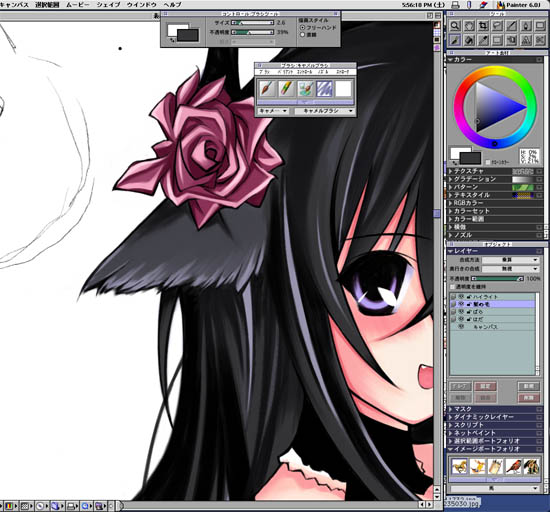The width and height of the screenshot is (550, 512).
Task: Select the Pen tool in toolbox
Action: coord(525,26)
